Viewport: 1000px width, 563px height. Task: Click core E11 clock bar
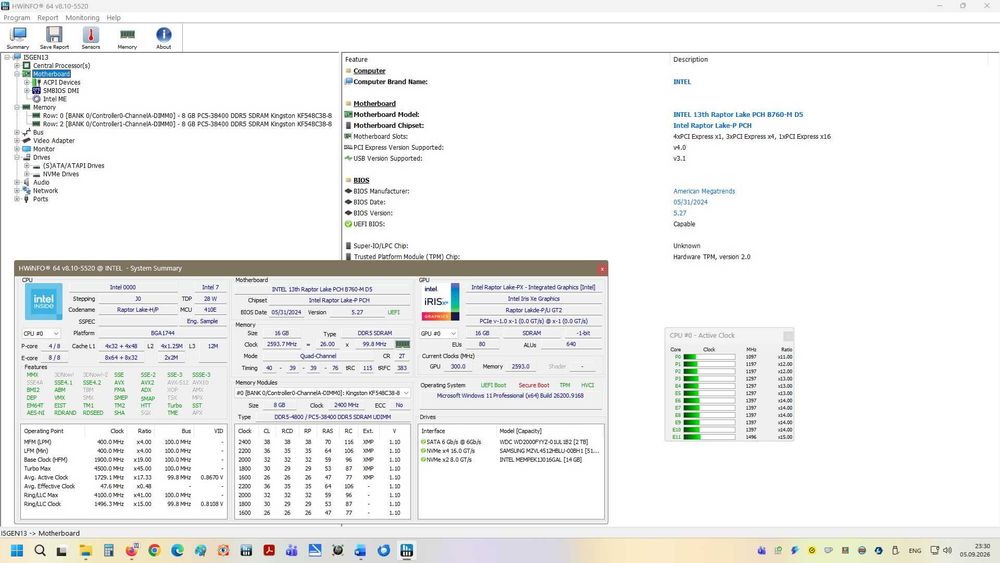[x=709, y=437]
